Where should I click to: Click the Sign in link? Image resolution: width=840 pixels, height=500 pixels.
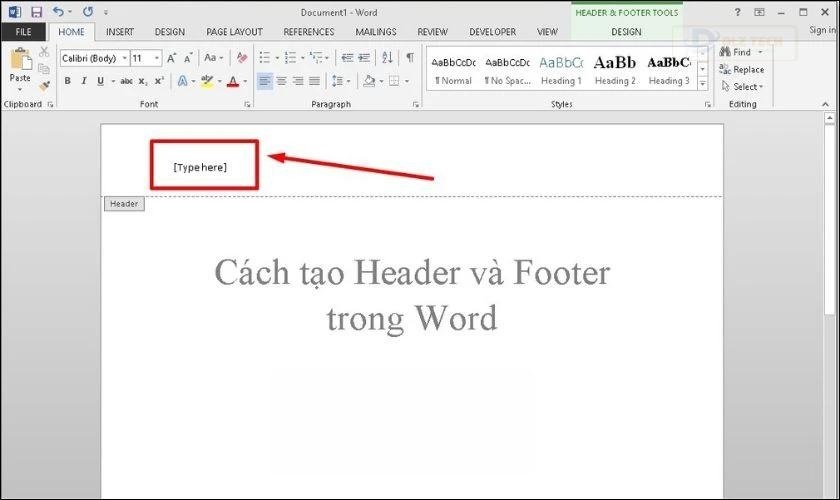[x=823, y=31]
